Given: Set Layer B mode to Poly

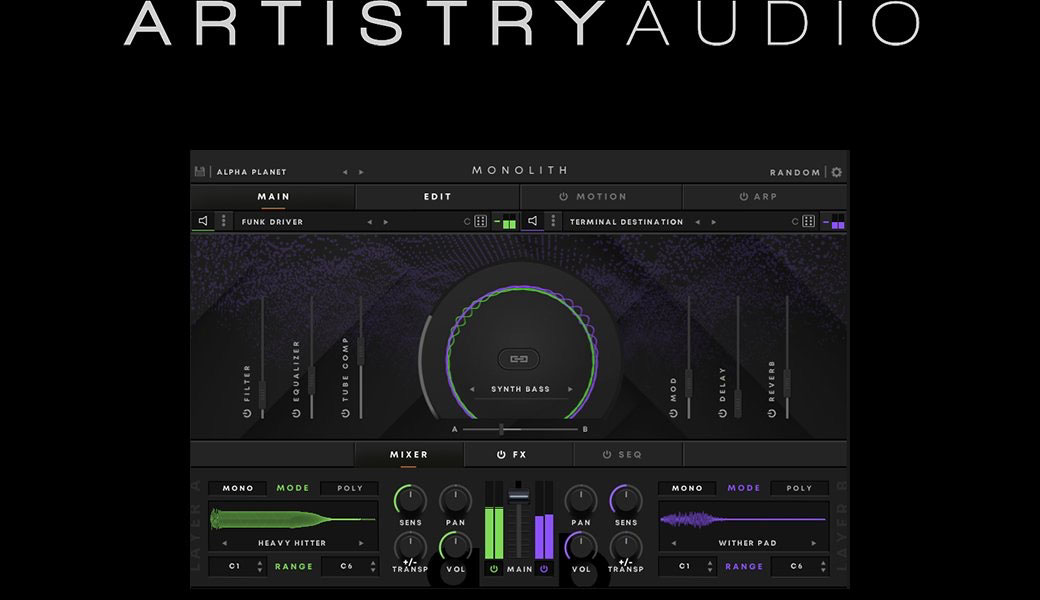Looking at the screenshot, I should point(799,488).
